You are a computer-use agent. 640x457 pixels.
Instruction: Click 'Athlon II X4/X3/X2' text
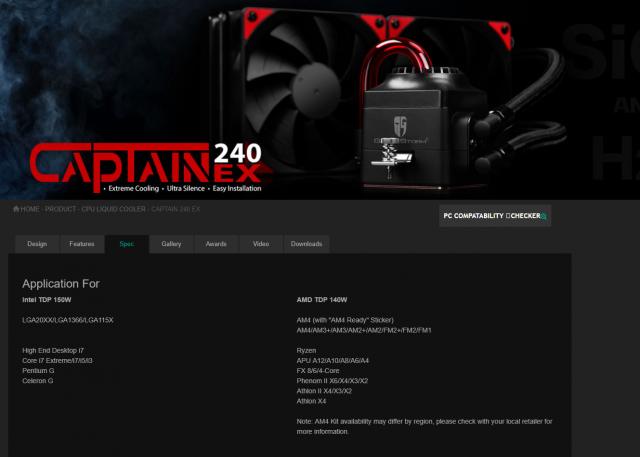click(x=324, y=391)
